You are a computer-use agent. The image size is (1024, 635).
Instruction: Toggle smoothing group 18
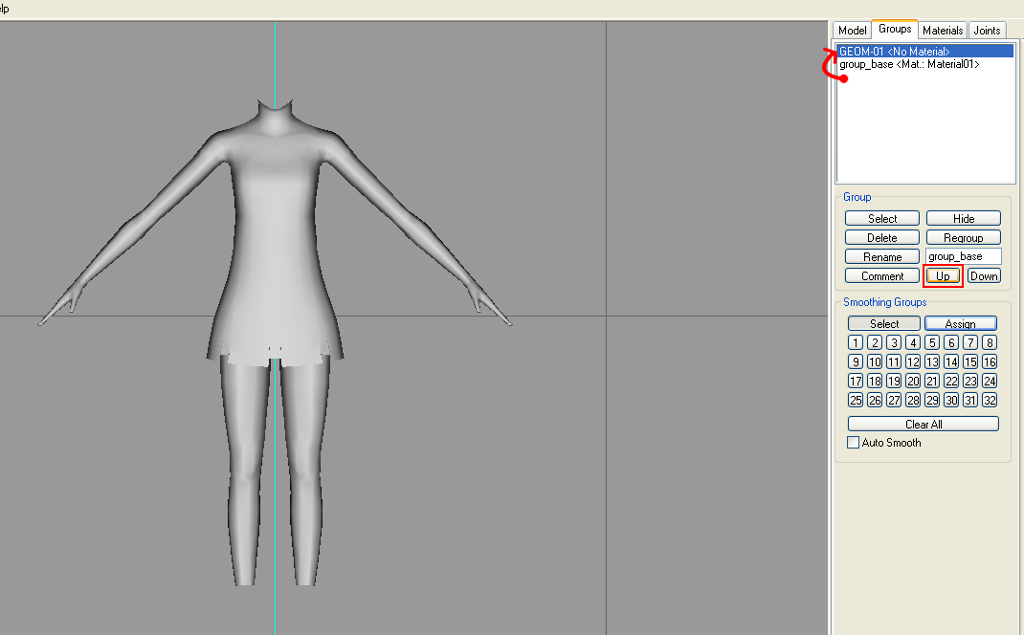pyautogui.click(x=874, y=381)
